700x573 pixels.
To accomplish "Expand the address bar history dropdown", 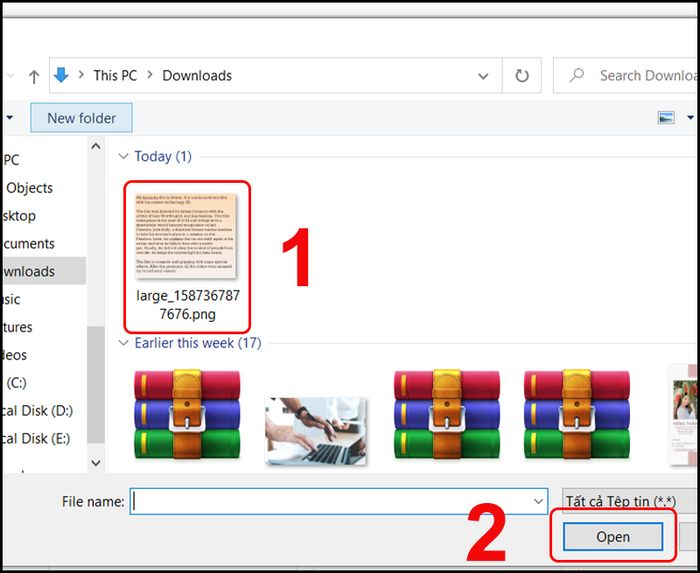I will click(483, 76).
